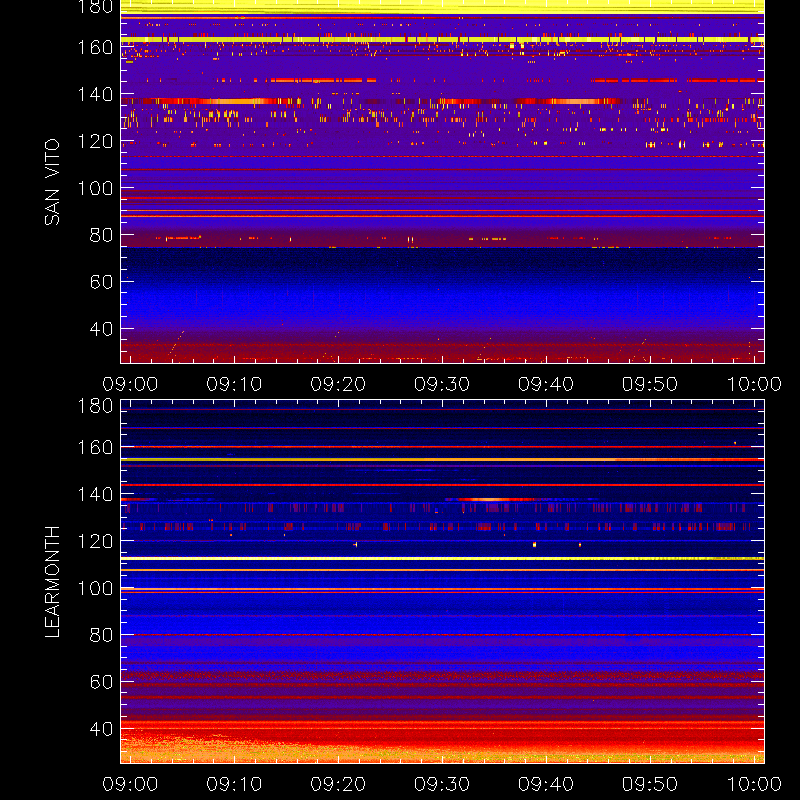800x800 pixels.
Task: Click 09:50 time label under San Vito plot
Action: tap(650, 384)
